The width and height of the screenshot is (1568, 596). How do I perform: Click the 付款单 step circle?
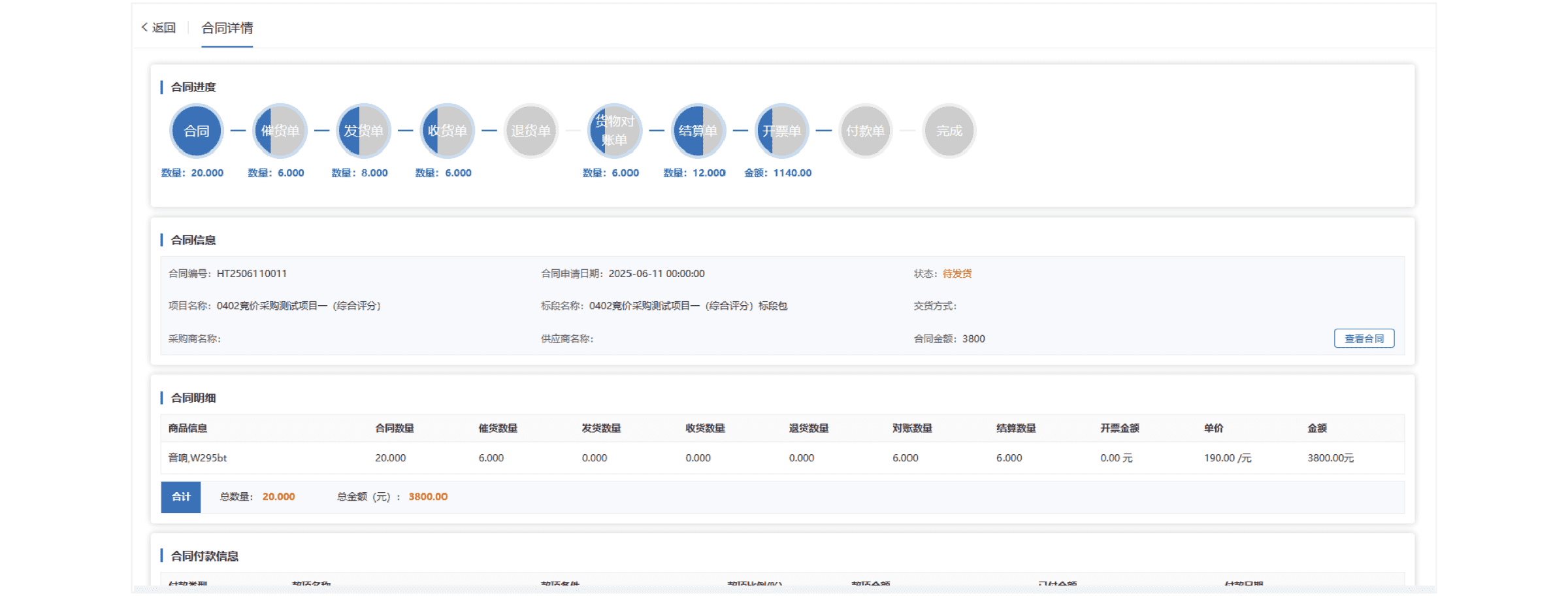[865, 131]
